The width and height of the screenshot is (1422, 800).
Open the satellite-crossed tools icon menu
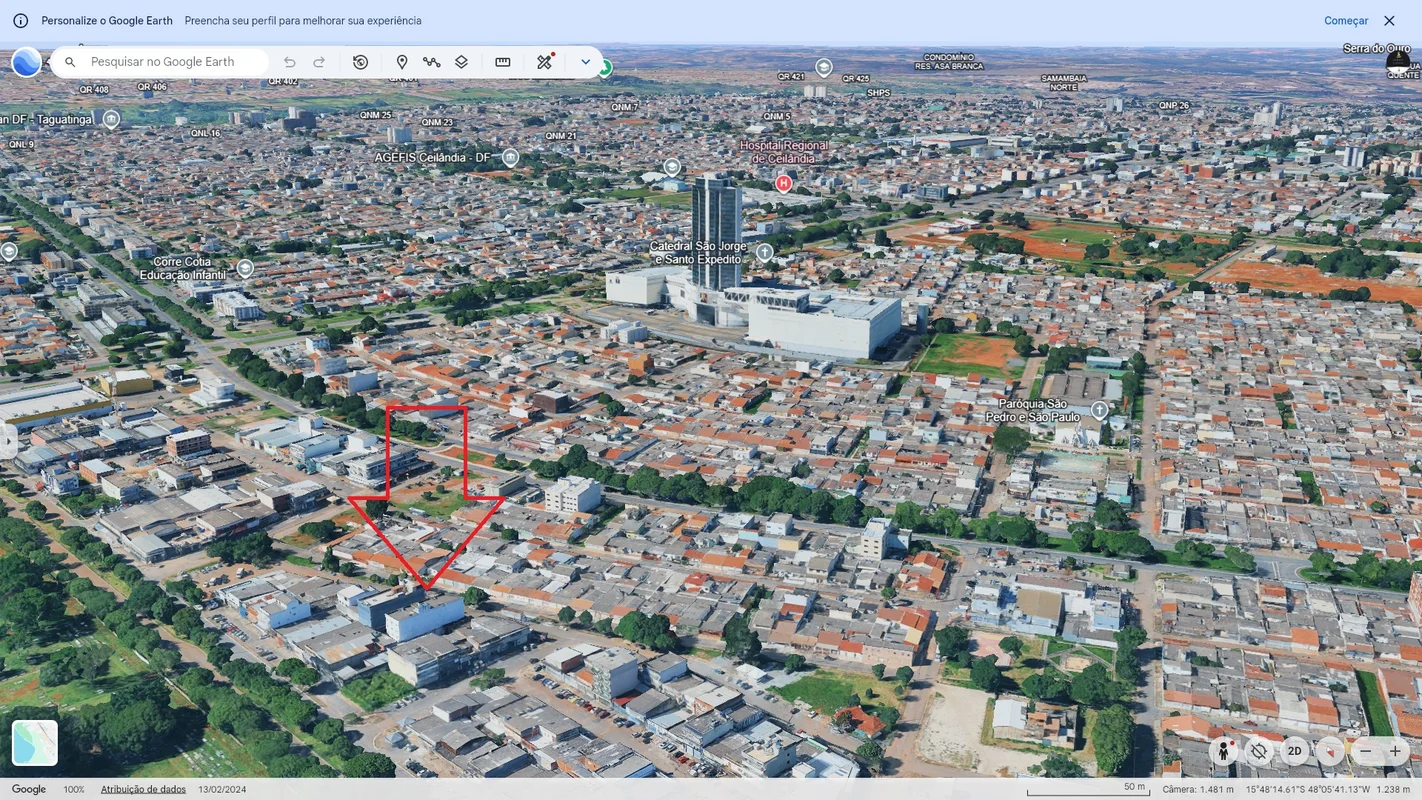coord(544,62)
